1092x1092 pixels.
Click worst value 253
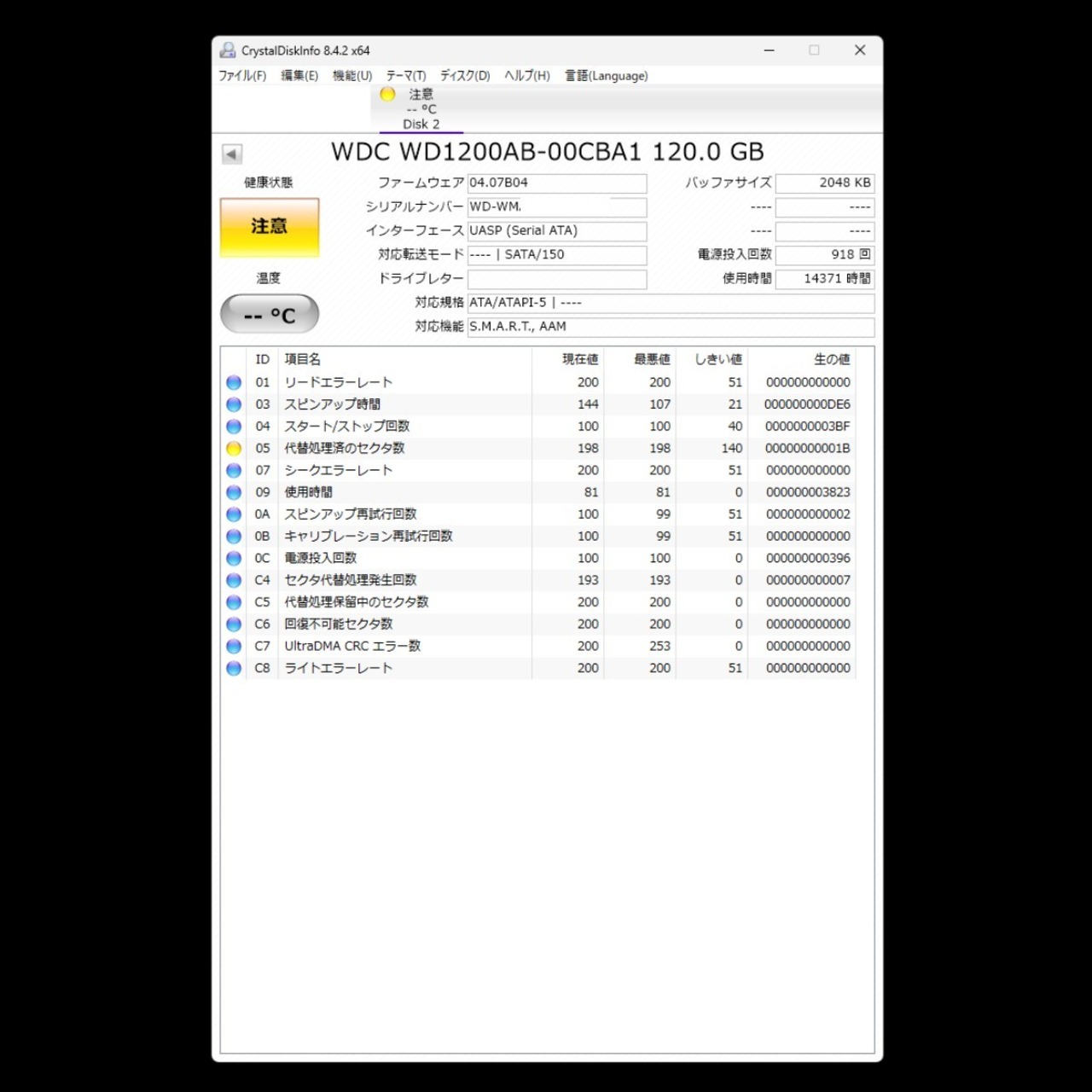pyautogui.click(x=660, y=647)
